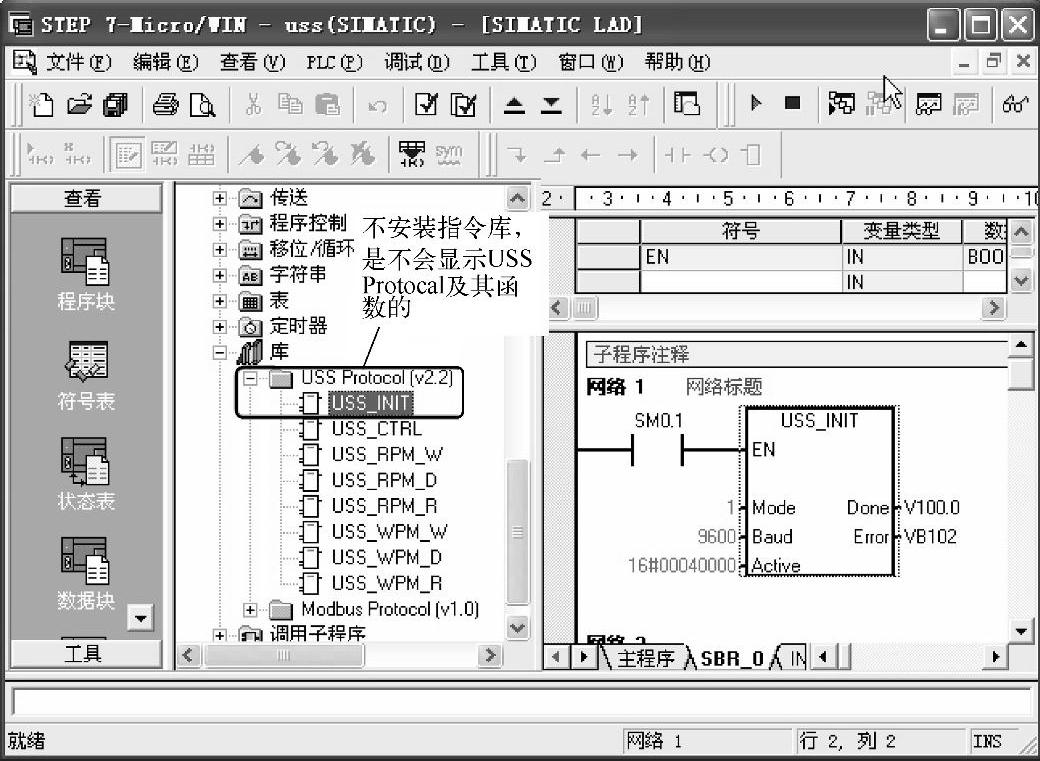Click the Undo toolbar icon

377,105
